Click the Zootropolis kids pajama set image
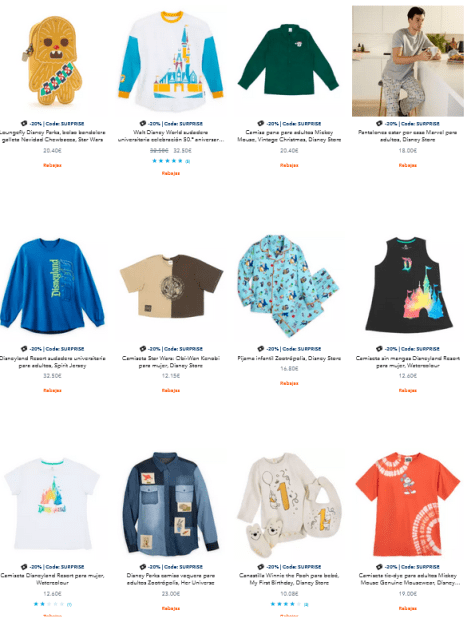Screen dimensions: 475x618 click(289, 286)
